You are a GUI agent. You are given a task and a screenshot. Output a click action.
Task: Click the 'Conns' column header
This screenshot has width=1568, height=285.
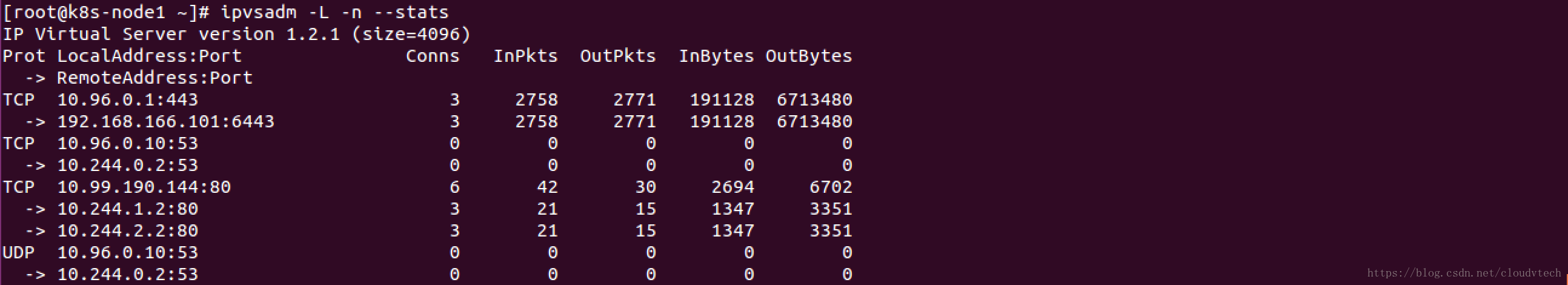tap(433, 56)
